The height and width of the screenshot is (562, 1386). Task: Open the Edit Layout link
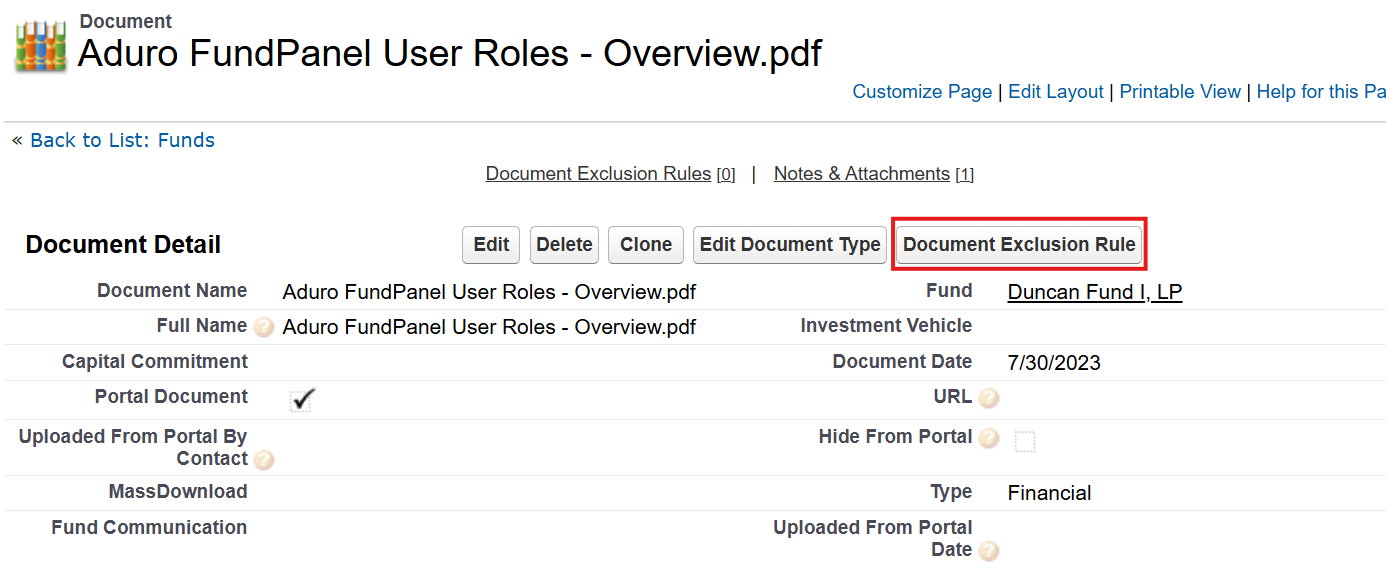(1056, 92)
